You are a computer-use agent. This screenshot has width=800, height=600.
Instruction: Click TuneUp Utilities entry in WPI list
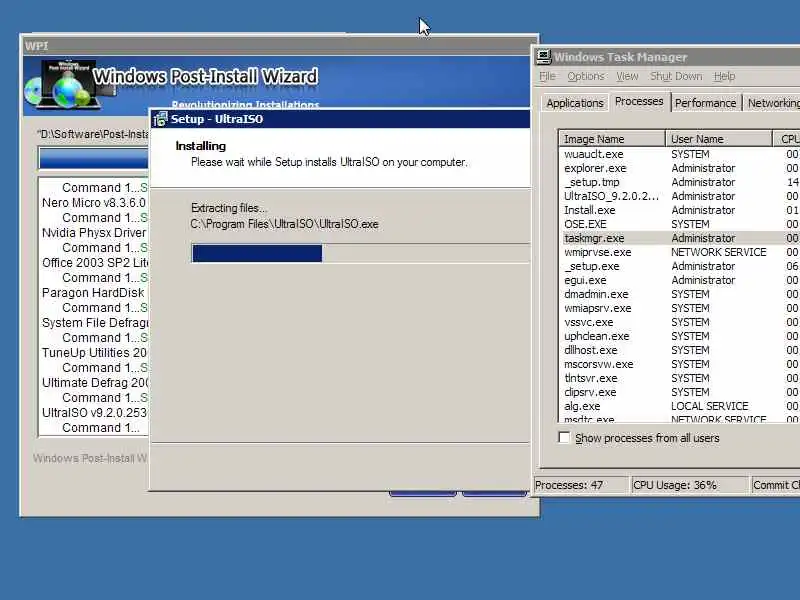(94, 353)
